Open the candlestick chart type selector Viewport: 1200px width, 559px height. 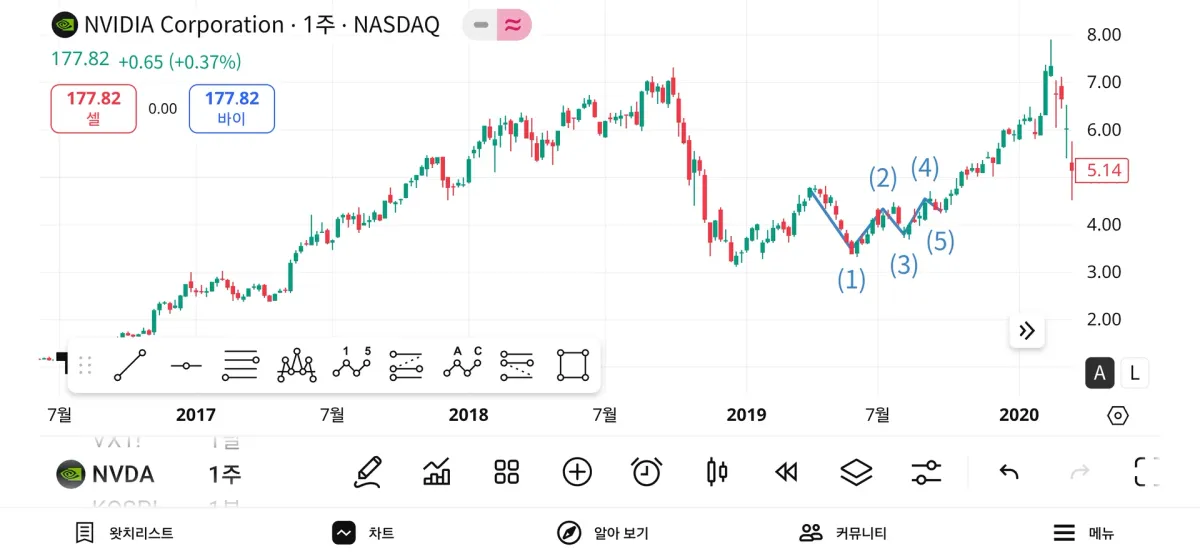point(717,472)
